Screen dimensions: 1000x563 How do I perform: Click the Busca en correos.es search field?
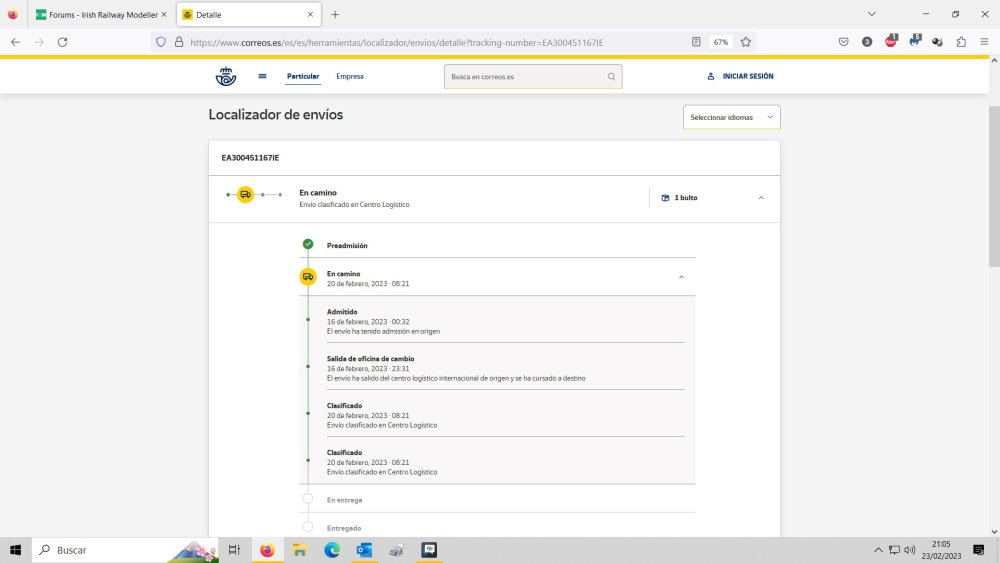click(525, 76)
